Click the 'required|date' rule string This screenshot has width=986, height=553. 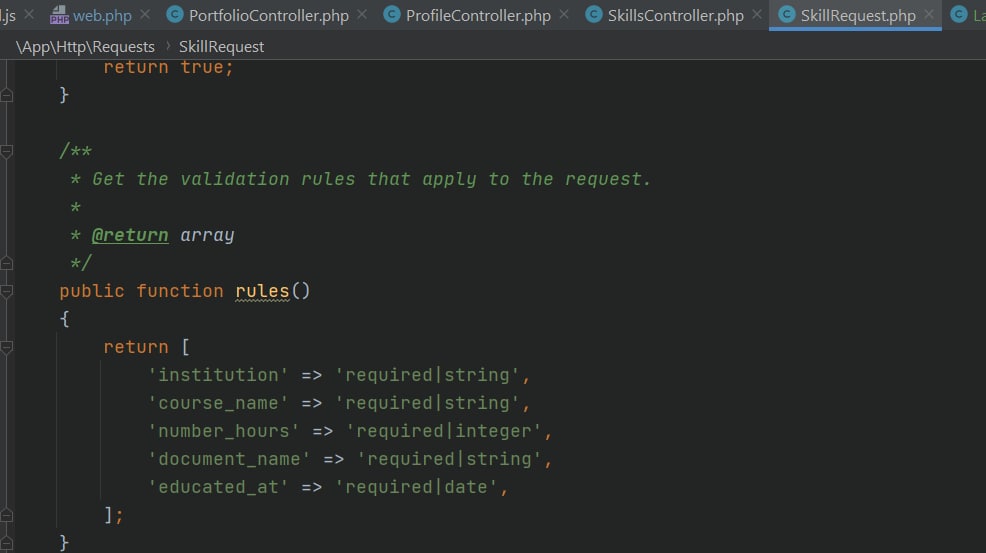tap(416, 487)
